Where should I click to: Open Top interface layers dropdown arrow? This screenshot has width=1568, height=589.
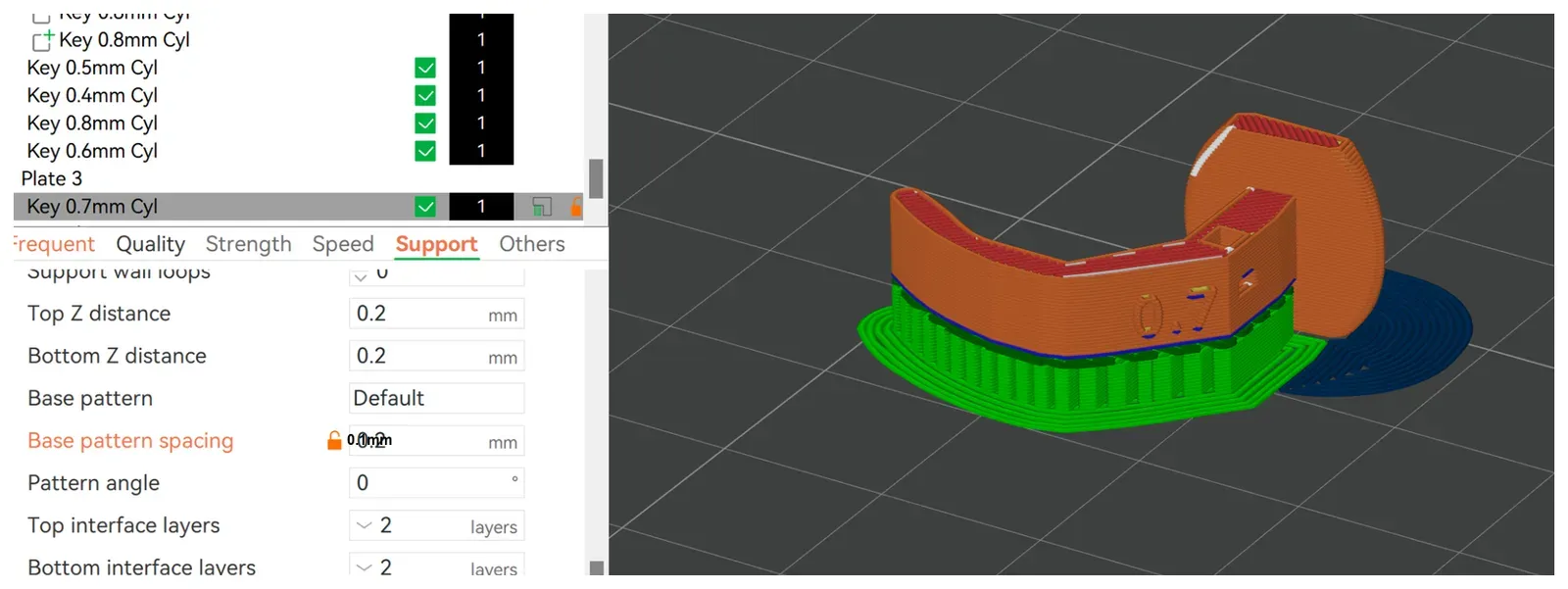click(x=364, y=525)
